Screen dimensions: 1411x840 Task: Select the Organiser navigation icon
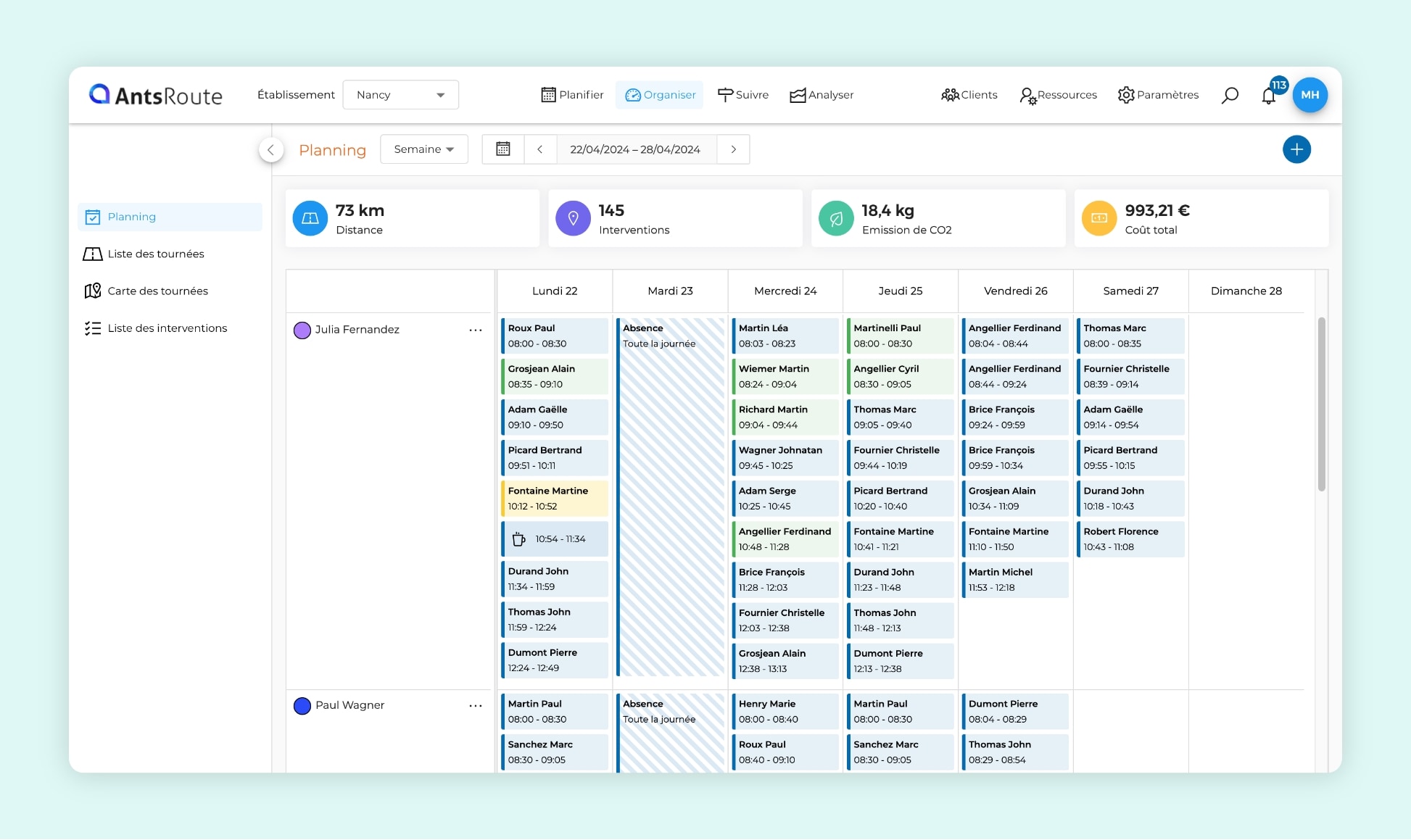pos(659,94)
